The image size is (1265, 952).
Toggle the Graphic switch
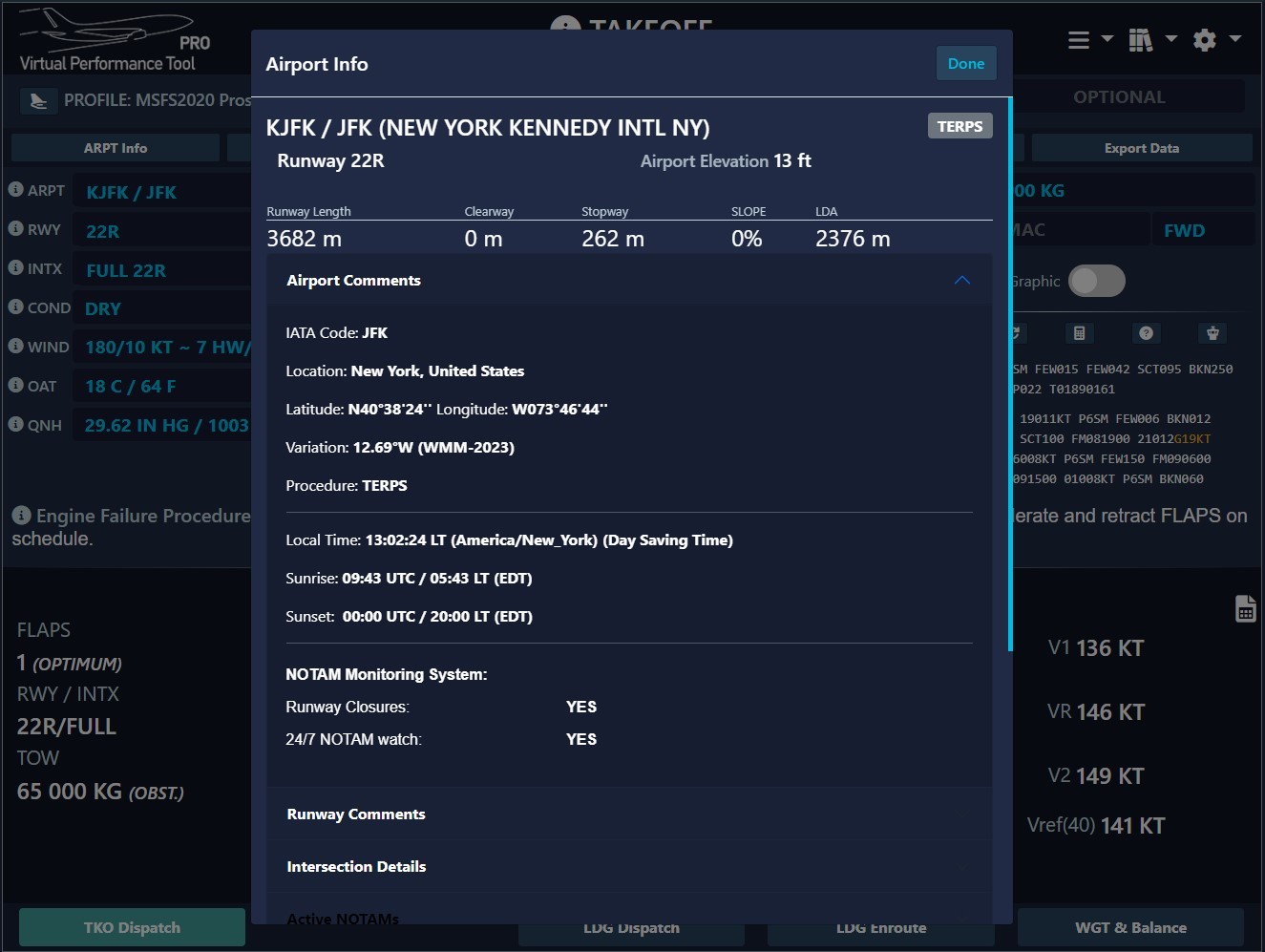pos(1096,281)
